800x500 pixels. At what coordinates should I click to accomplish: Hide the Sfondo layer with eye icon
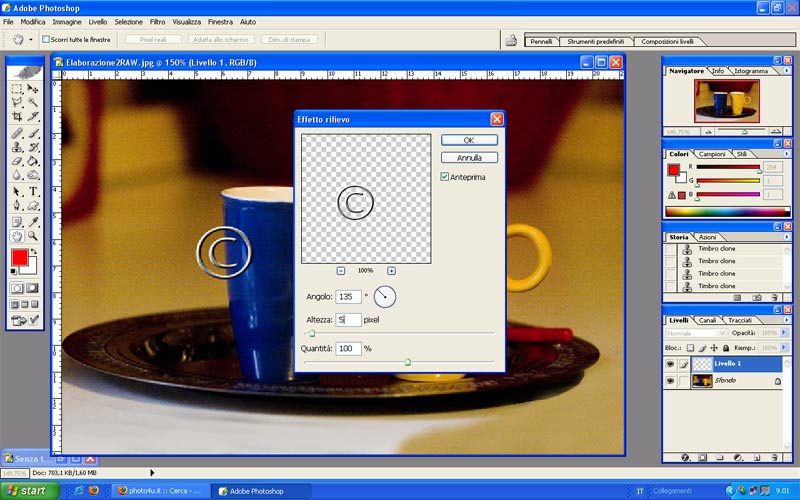click(x=670, y=381)
